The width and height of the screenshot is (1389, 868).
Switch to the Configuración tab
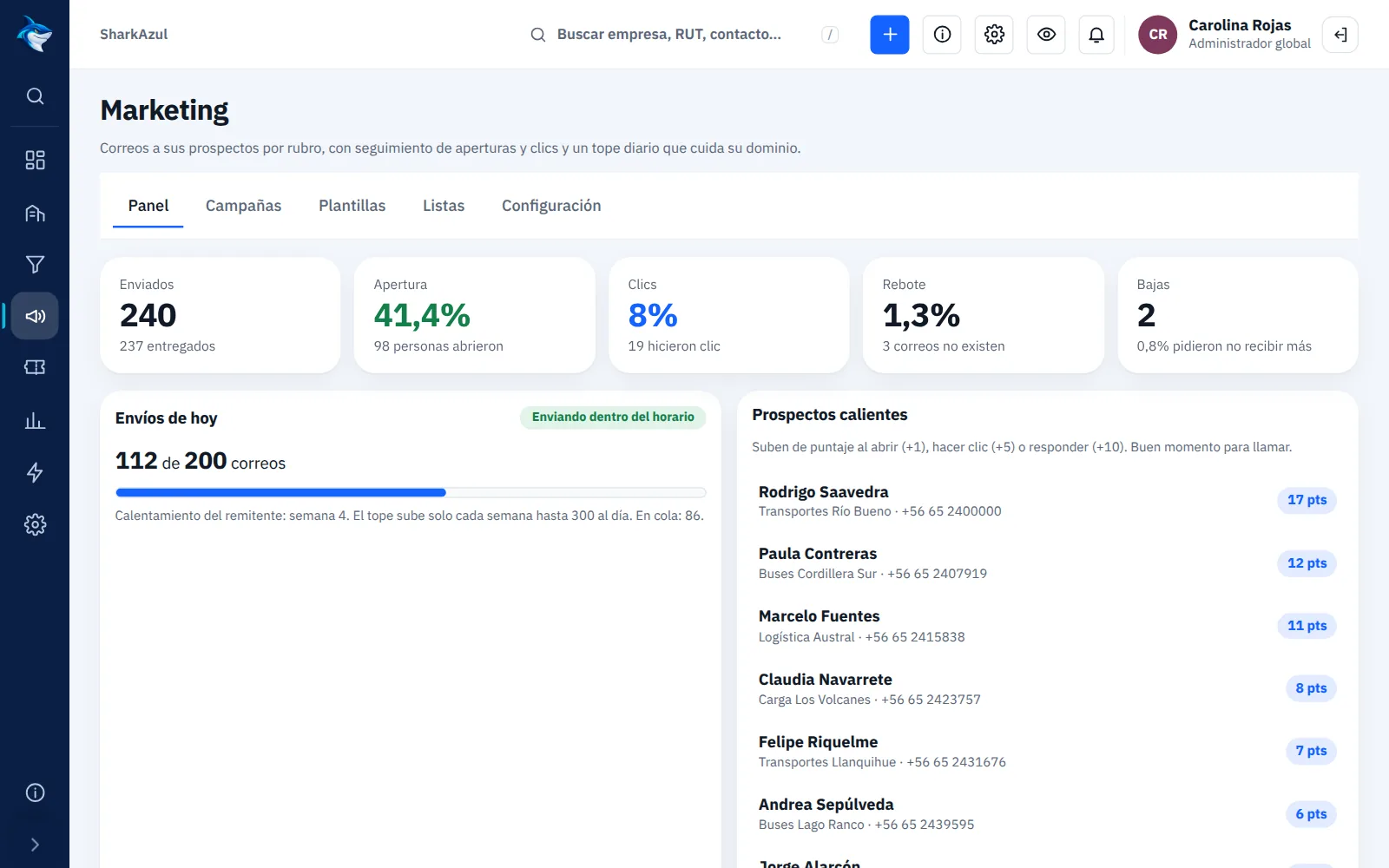[551, 207]
